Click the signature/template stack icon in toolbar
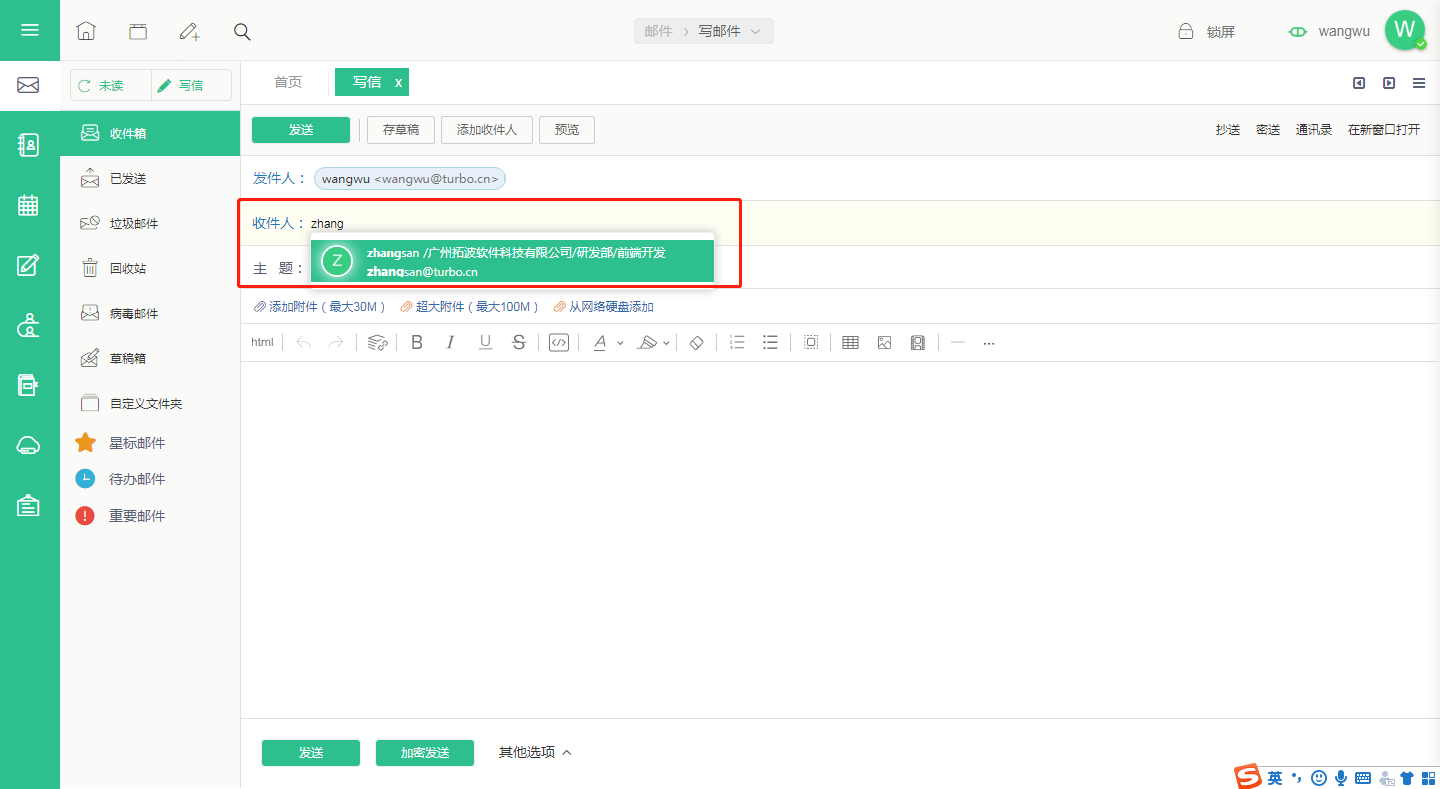This screenshot has width=1440, height=789. pos(377,342)
